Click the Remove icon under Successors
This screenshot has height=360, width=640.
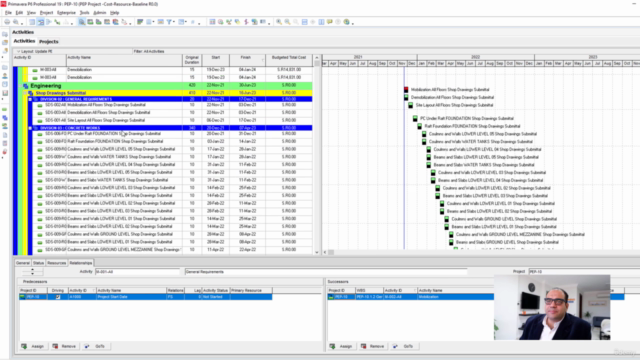(363, 346)
